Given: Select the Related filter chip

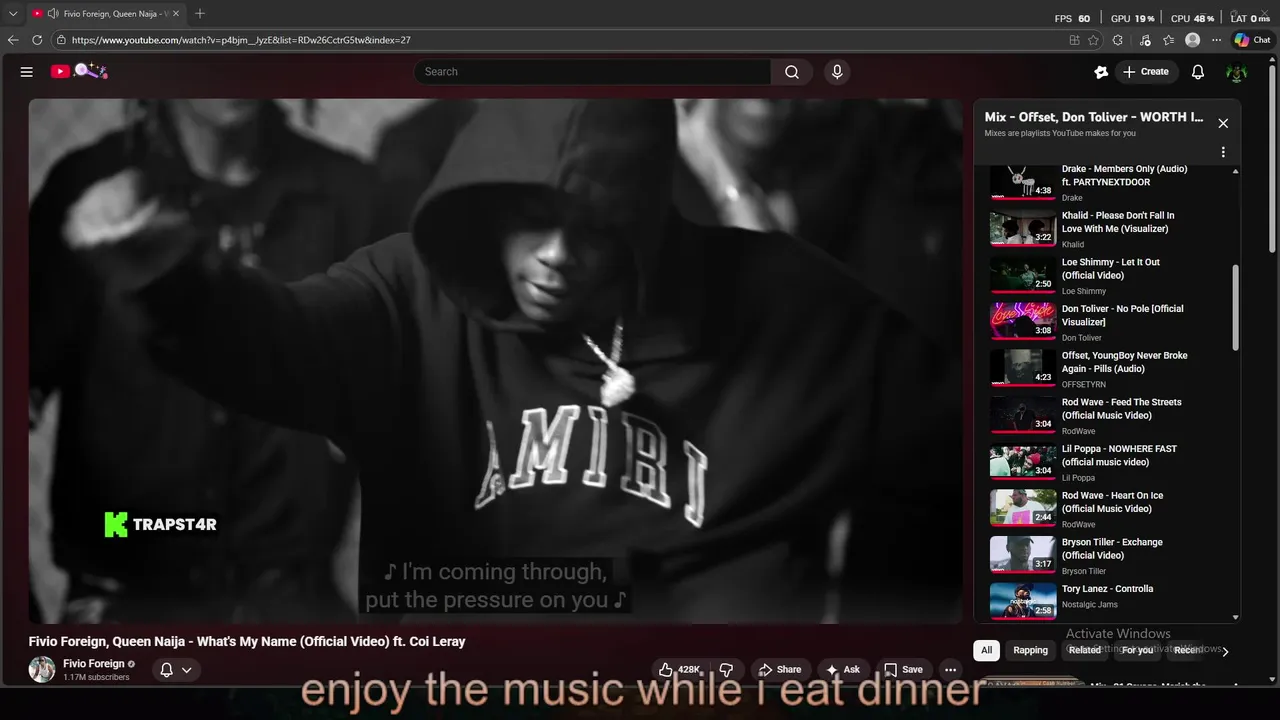Looking at the screenshot, I should [1084, 650].
